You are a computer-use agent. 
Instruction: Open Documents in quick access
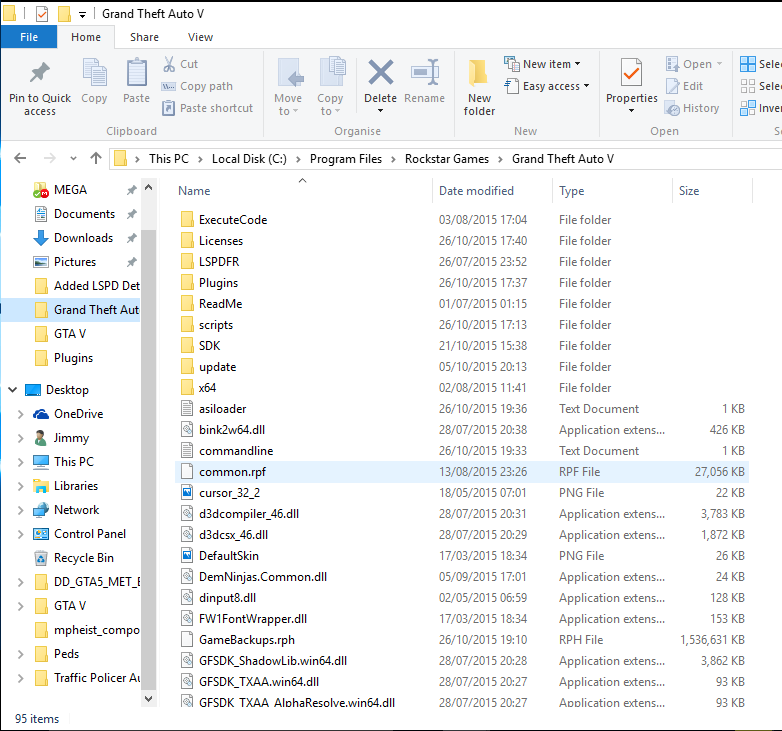pos(84,214)
